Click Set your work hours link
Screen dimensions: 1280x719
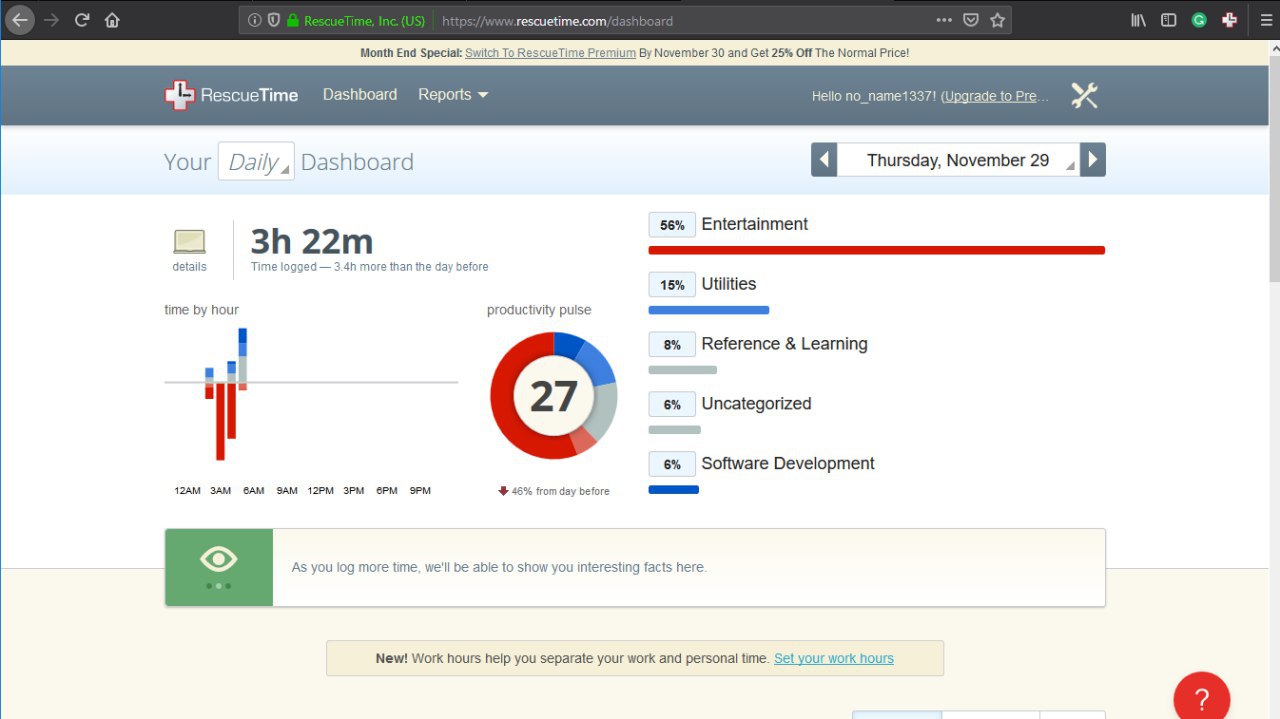tap(834, 658)
